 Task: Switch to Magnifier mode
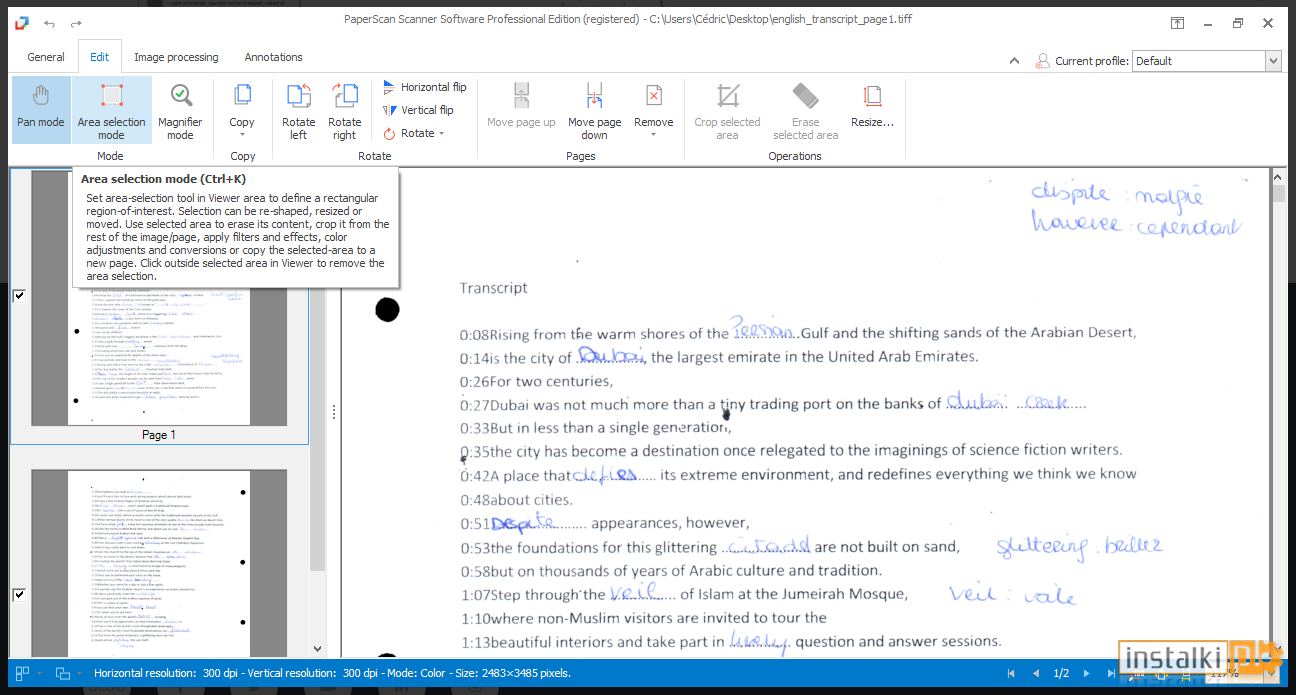(x=180, y=109)
